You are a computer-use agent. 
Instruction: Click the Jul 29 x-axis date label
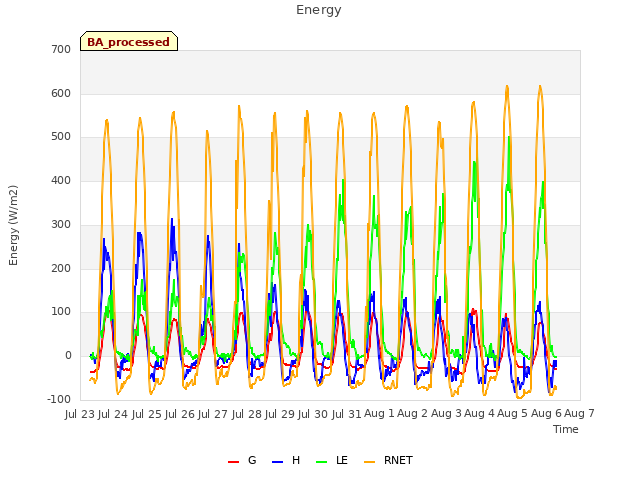280,414
